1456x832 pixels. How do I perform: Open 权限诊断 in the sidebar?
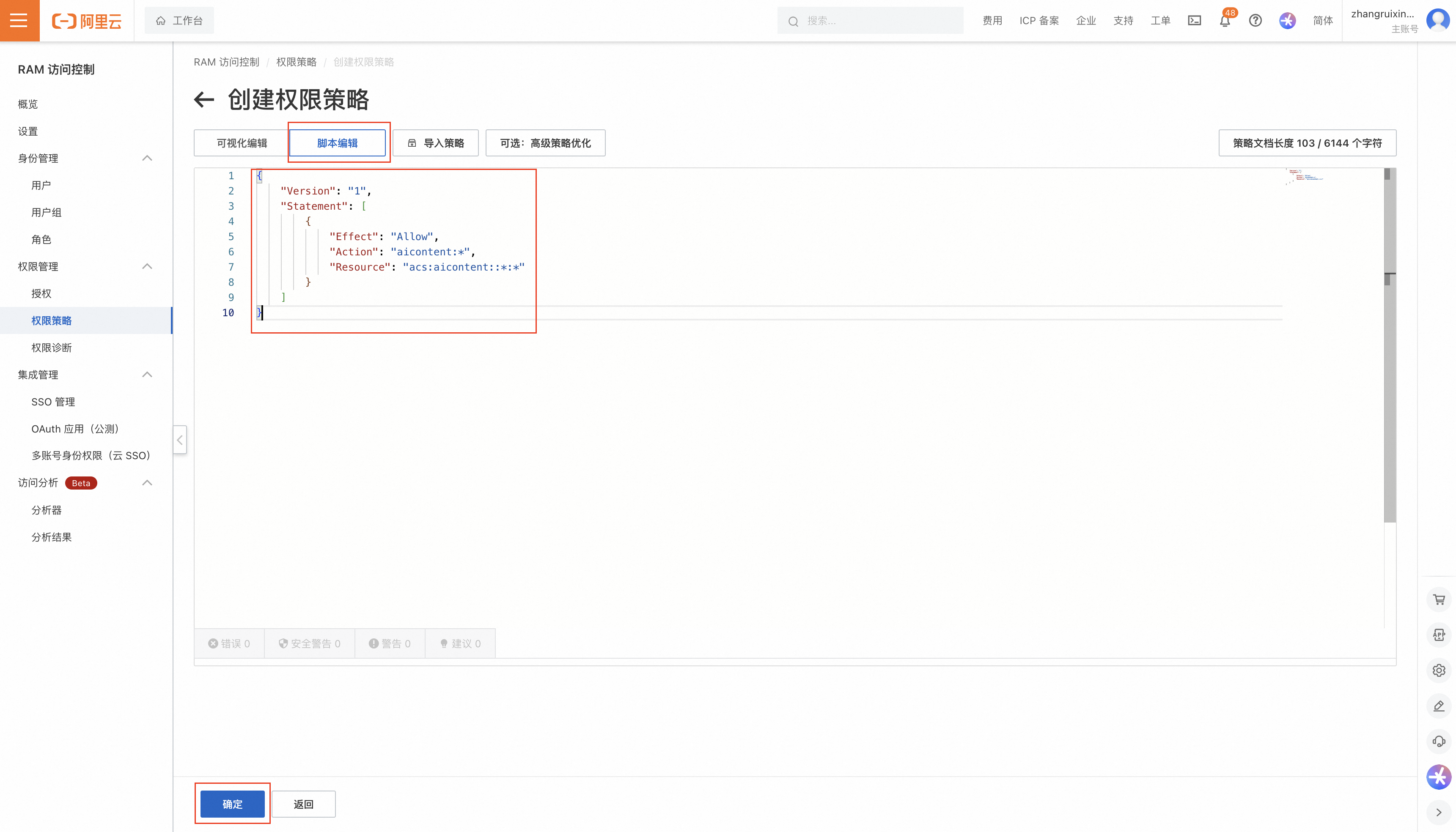click(x=52, y=348)
